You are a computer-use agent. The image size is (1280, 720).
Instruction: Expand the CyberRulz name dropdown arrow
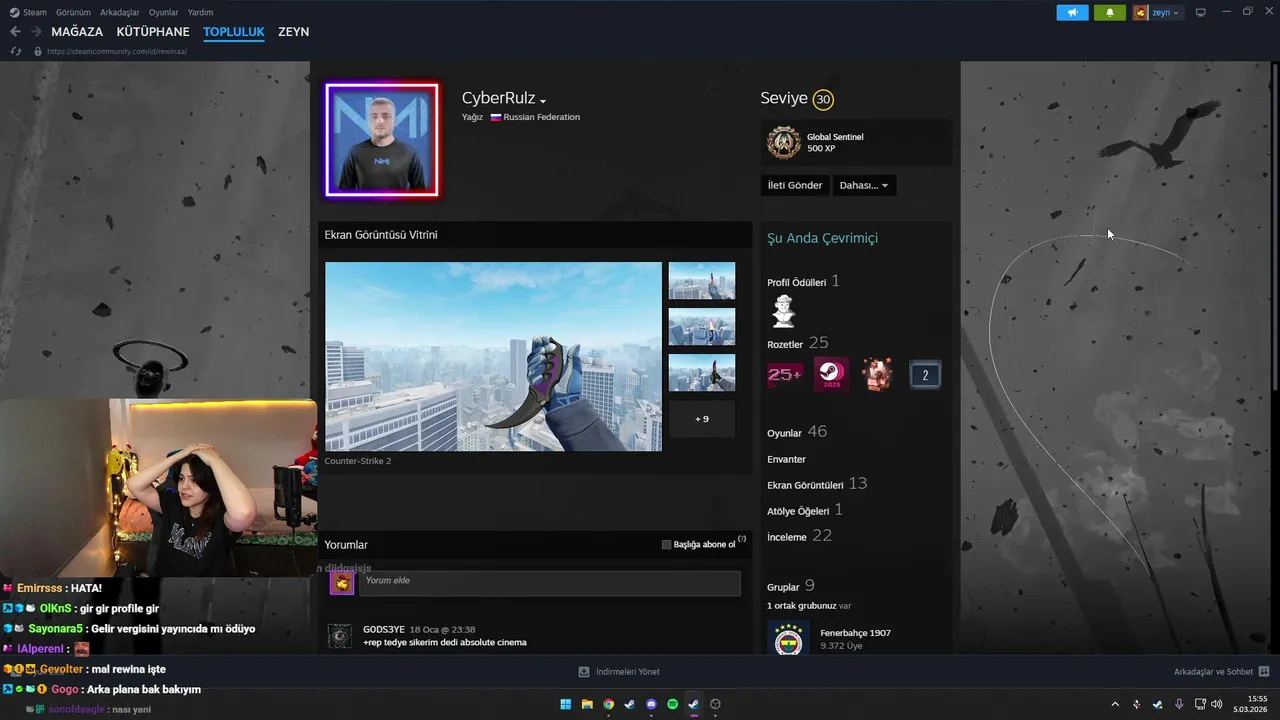pyautogui.click(x=543, y=101)
